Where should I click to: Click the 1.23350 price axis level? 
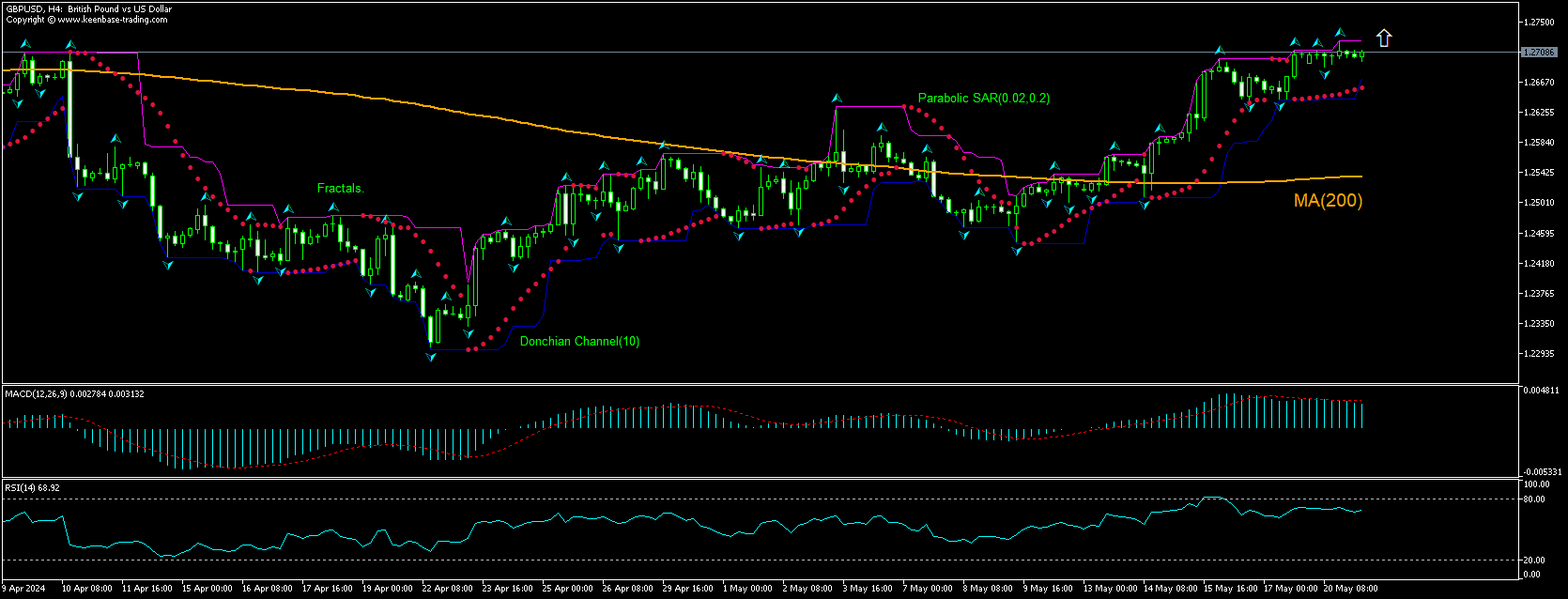click(x=1540, y=324)
